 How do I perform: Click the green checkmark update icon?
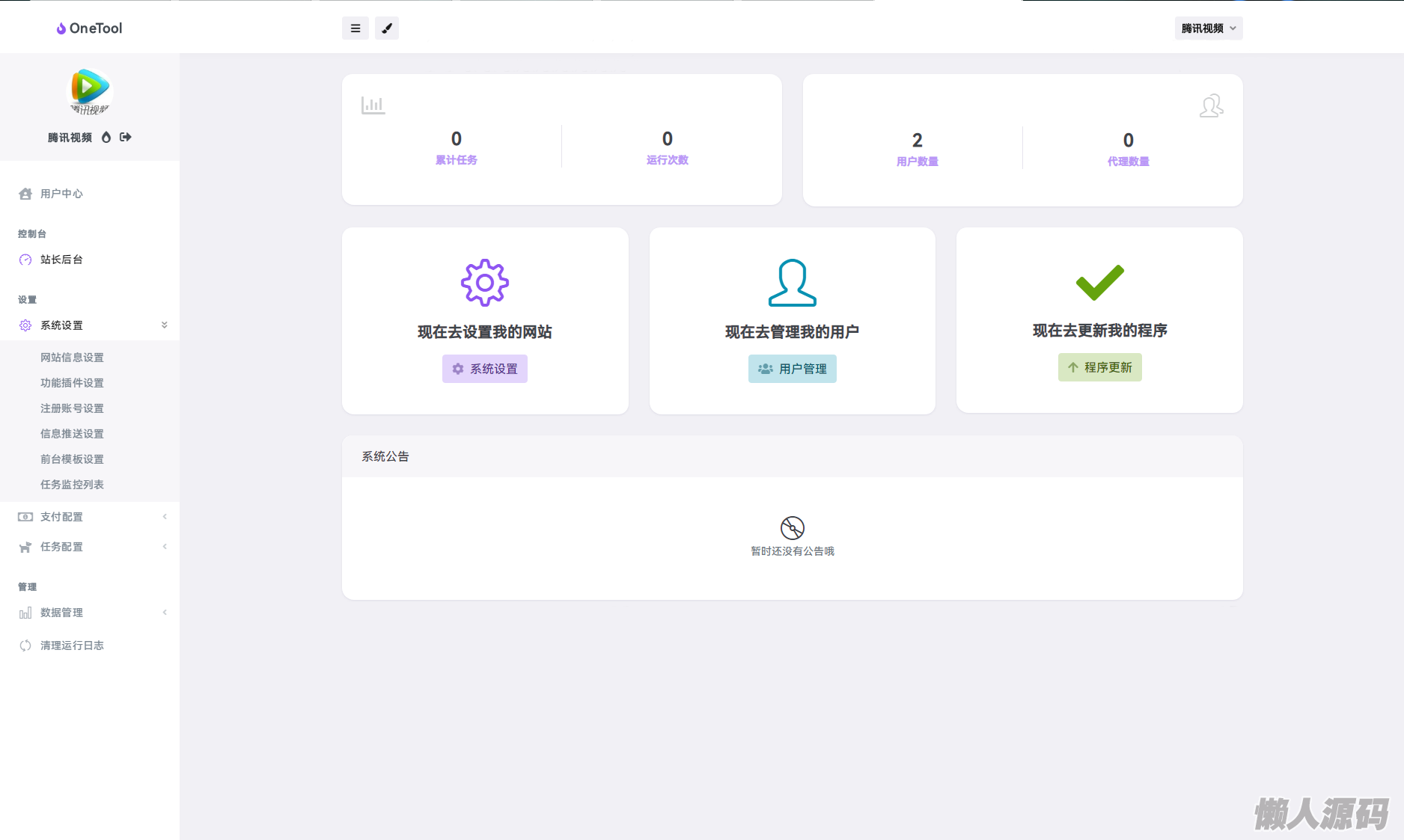pyautogui.click(x=1100, y=282)
